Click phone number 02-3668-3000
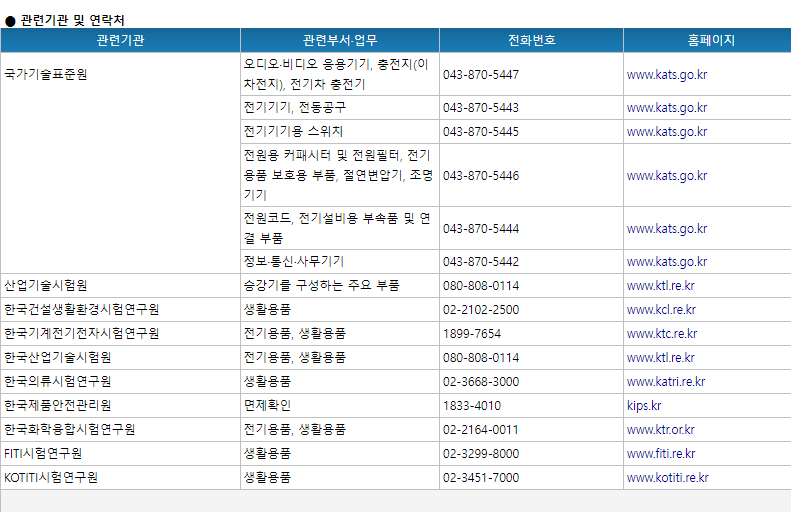The height and width of the screenshot is (512, 791). click(481, 381)
